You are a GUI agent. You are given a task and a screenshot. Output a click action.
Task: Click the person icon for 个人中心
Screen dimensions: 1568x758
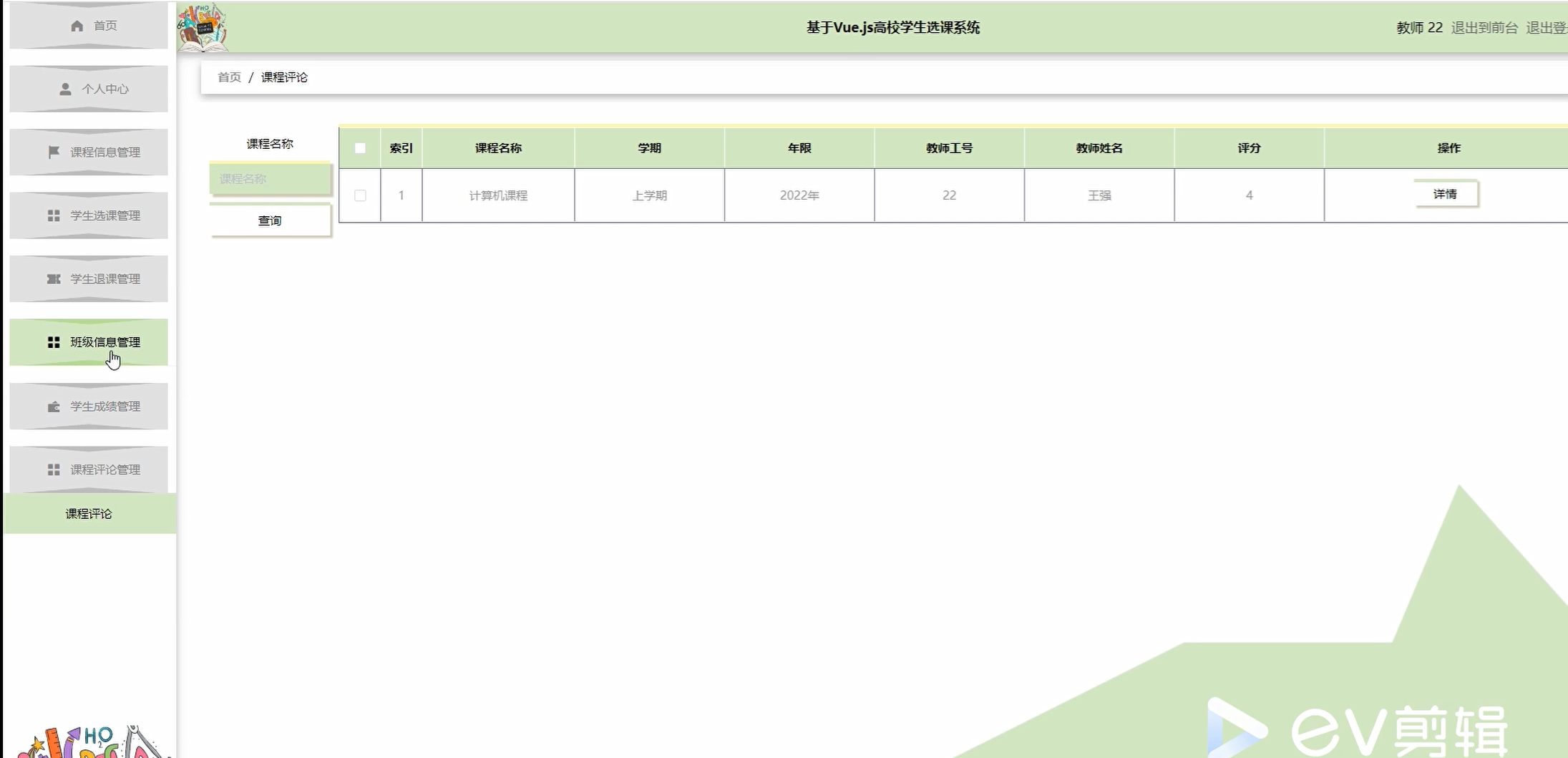pos(65,89)
